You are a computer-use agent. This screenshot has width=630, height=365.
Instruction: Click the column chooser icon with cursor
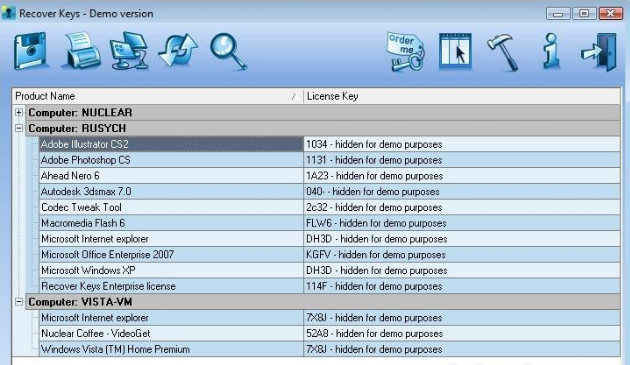pyautogui.click(x=455, y=51)
